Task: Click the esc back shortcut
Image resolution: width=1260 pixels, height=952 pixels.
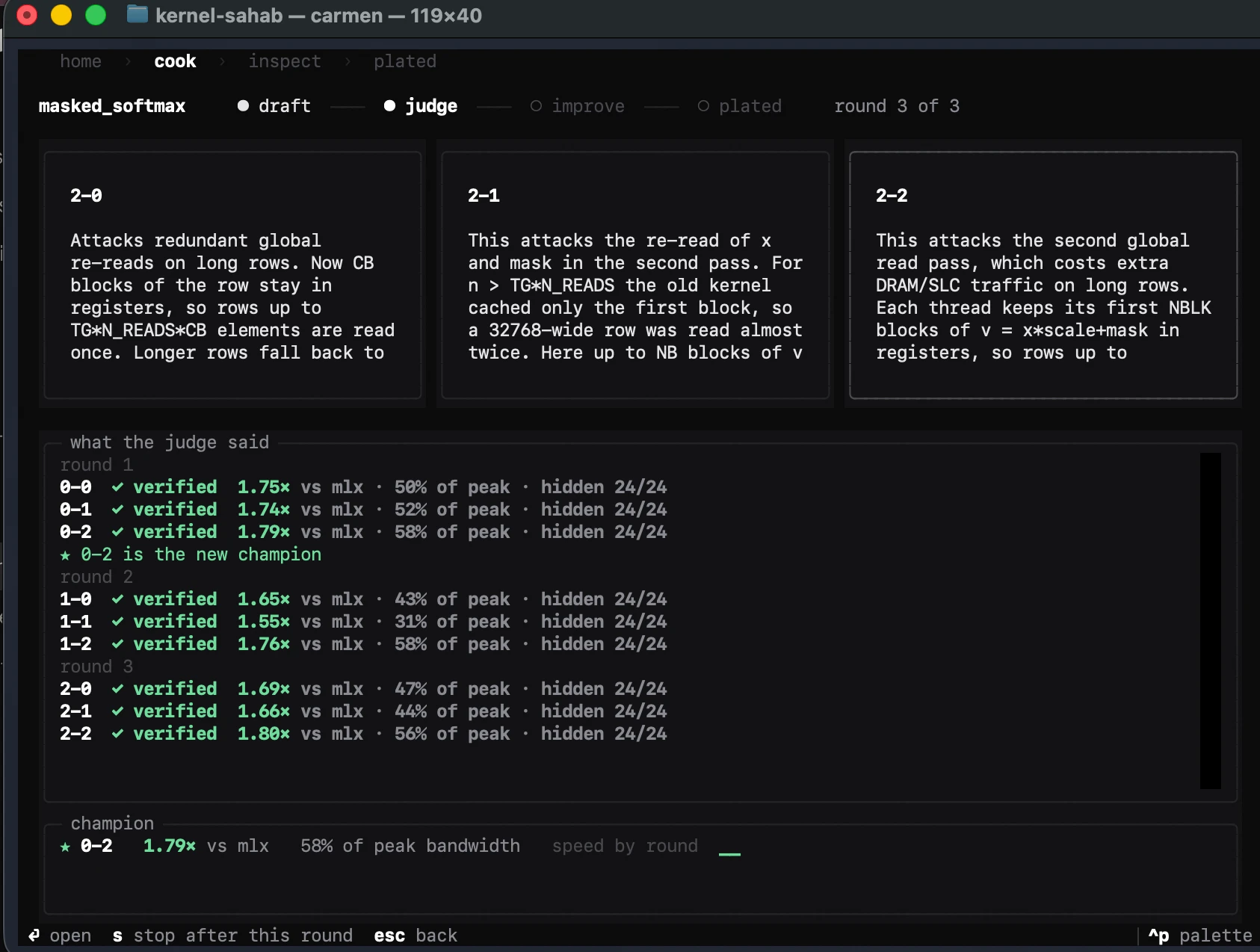Action: point(416,936)
